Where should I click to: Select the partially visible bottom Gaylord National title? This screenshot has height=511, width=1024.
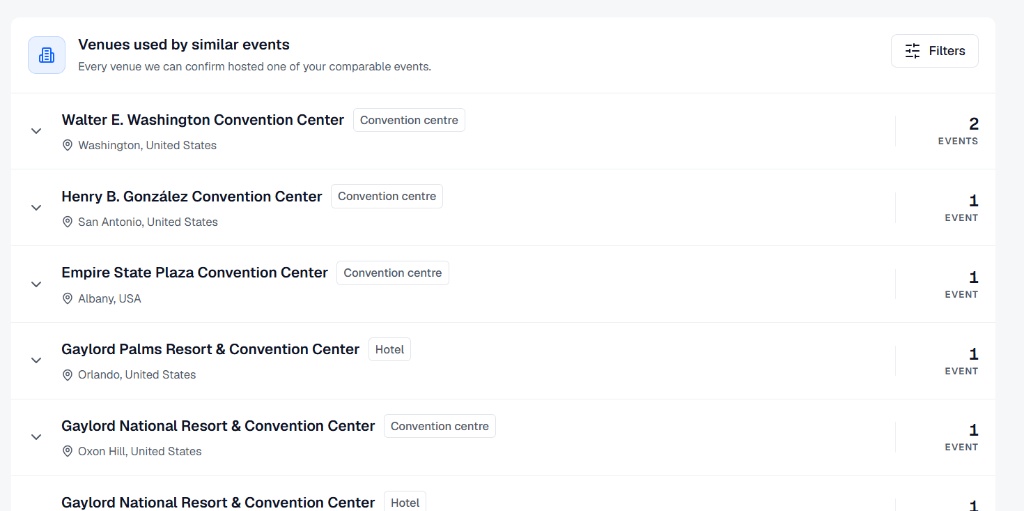click(x=218, y=503)
